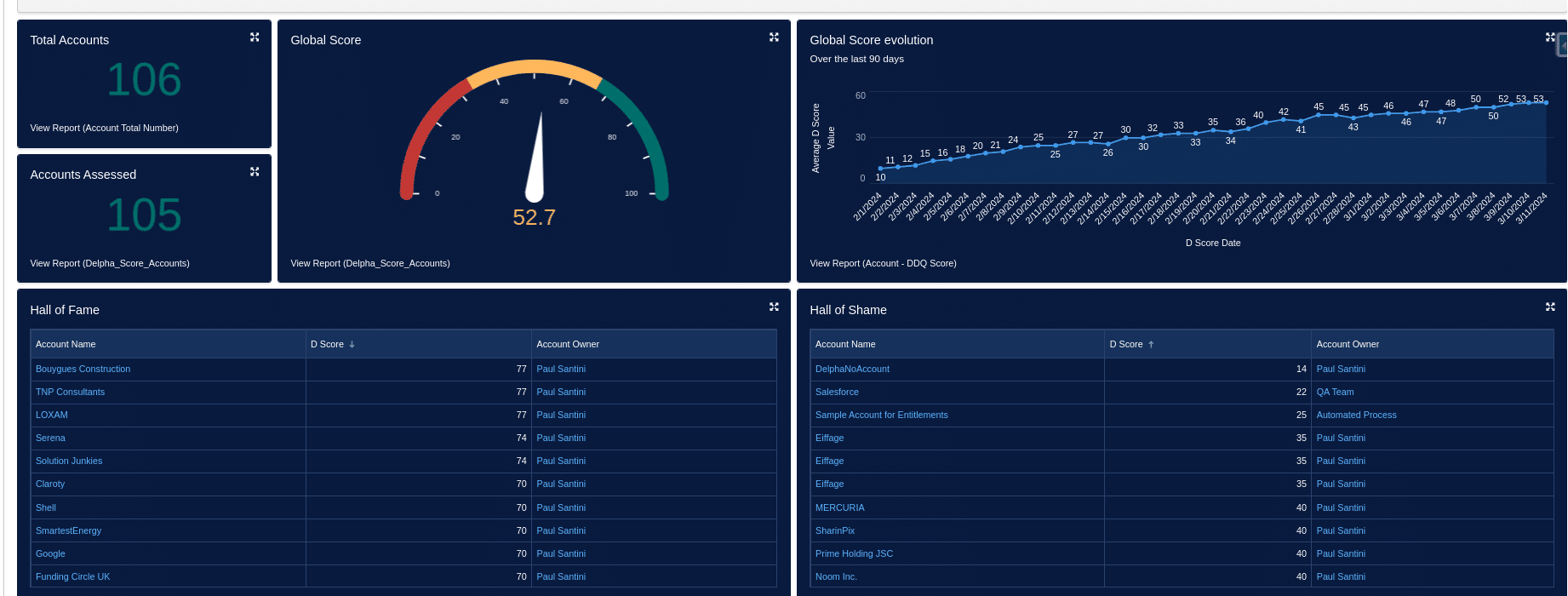Click D Score 25 for Sample Account

(x=1207, y=415)
